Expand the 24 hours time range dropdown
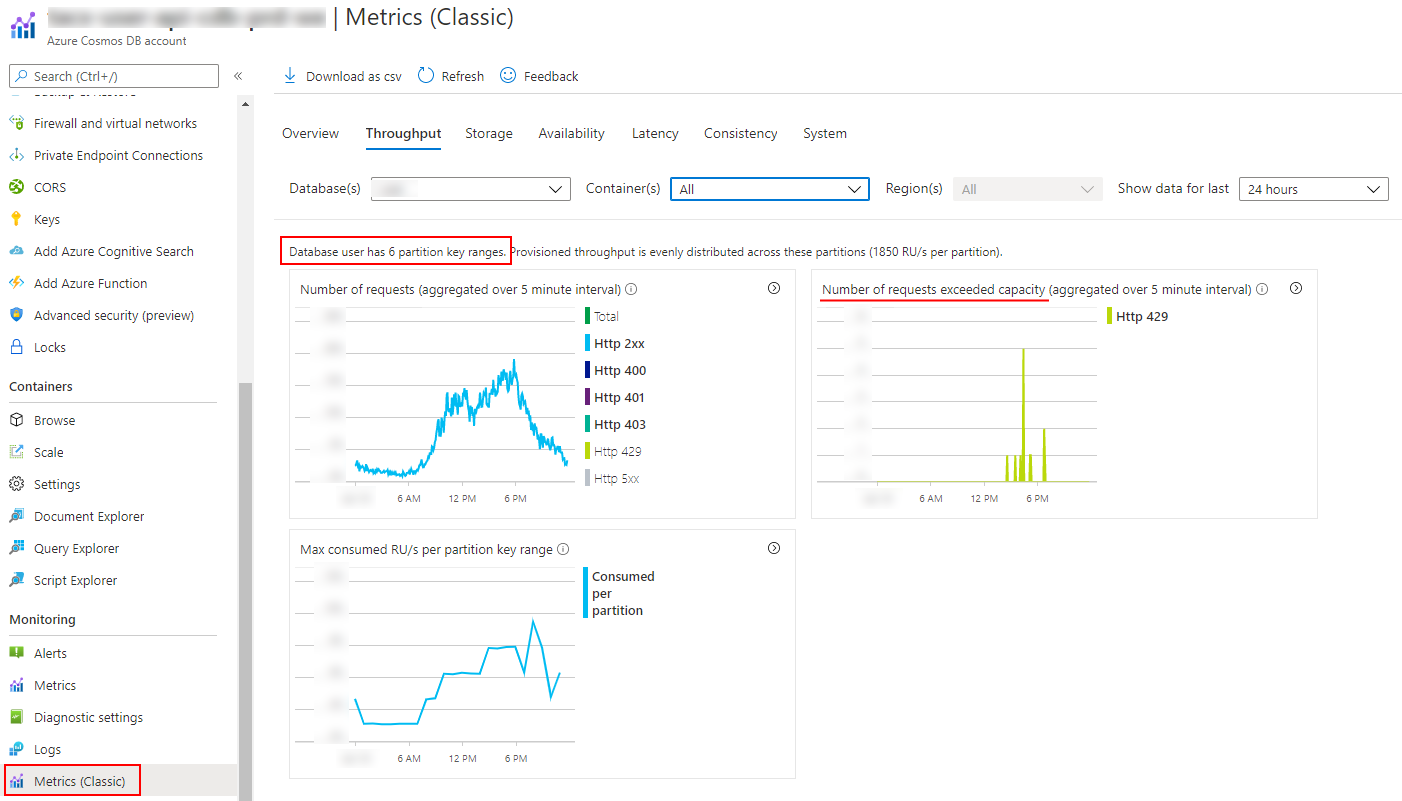This screenshot has width=1402, height=801. pyautogui.click(x=1313, y=189)
